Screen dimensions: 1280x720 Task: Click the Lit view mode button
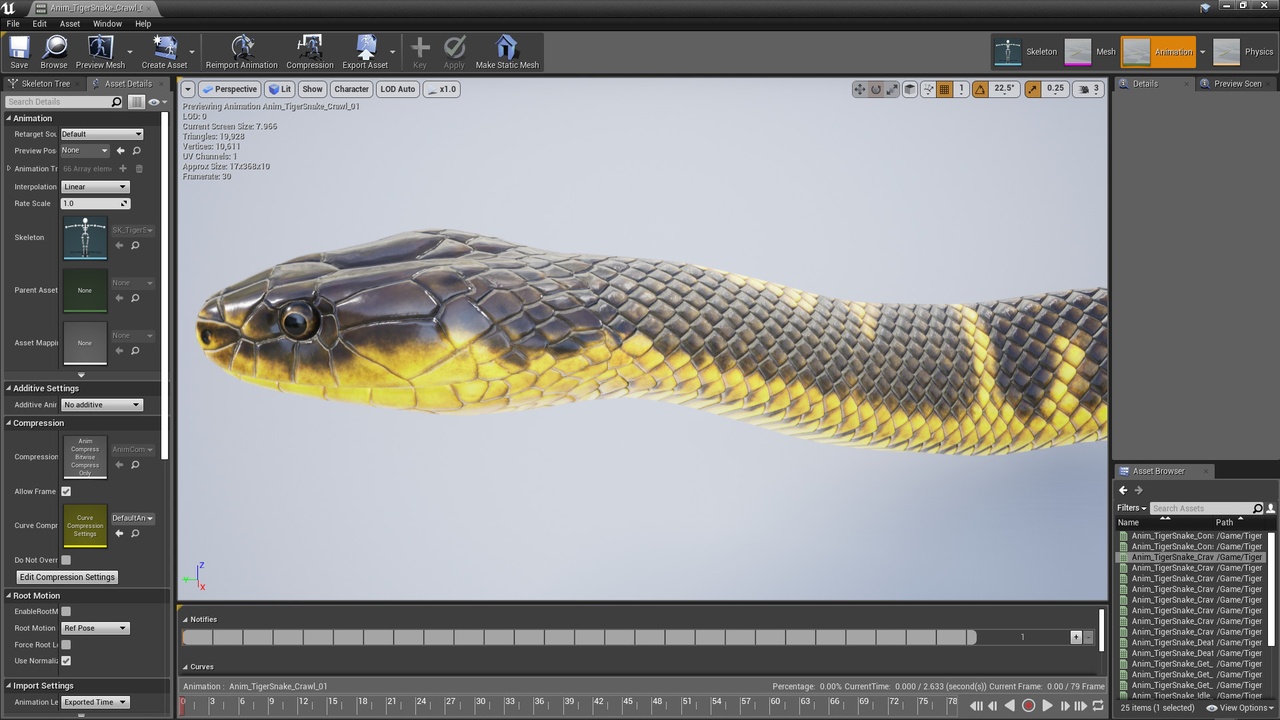point(280,89)
